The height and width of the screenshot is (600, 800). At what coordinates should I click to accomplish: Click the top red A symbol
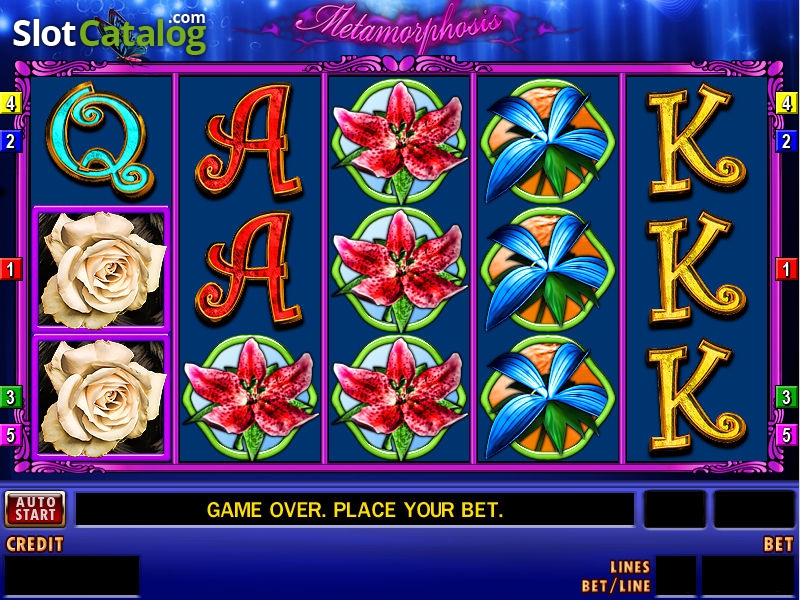(248, 141)
